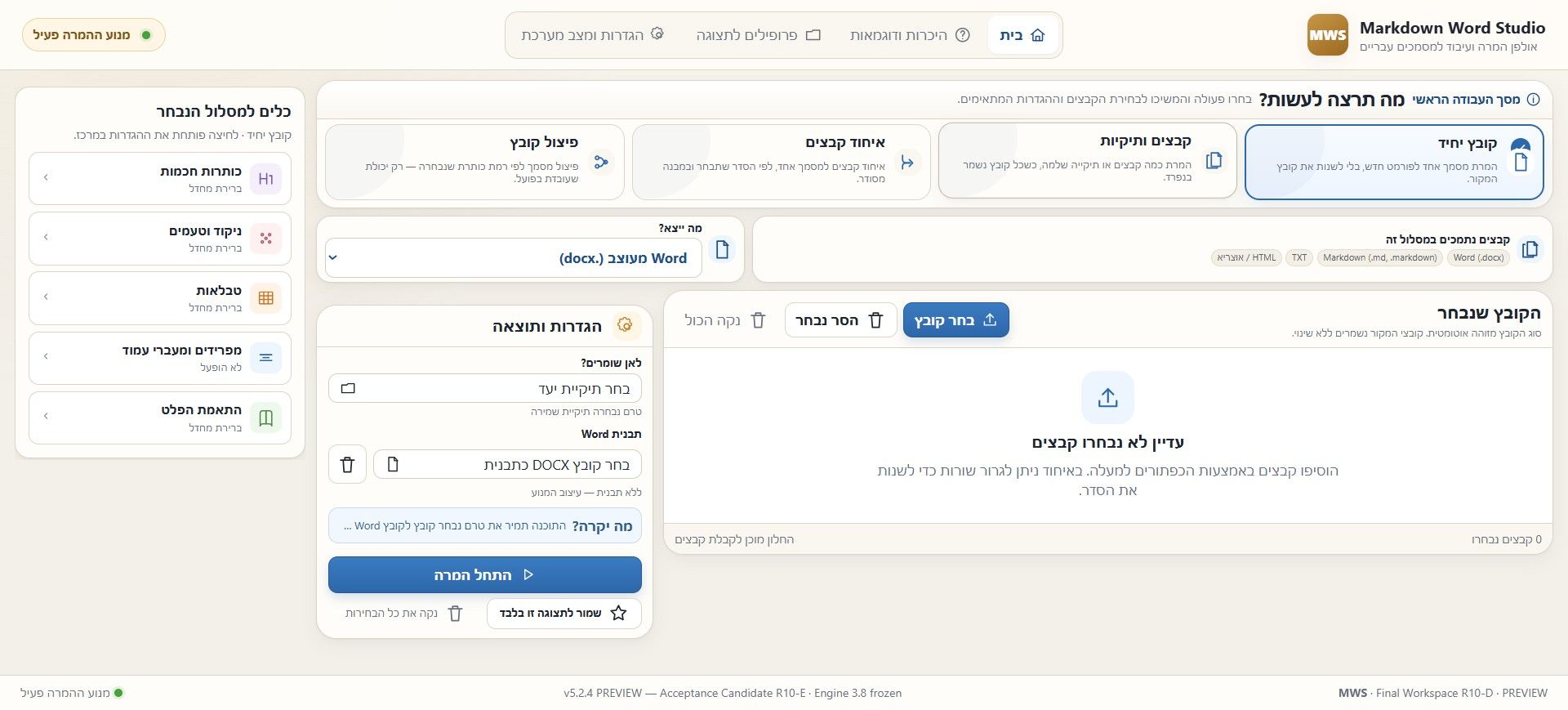Click the מה תרצה לעשות? heading

click(1331, 100)
